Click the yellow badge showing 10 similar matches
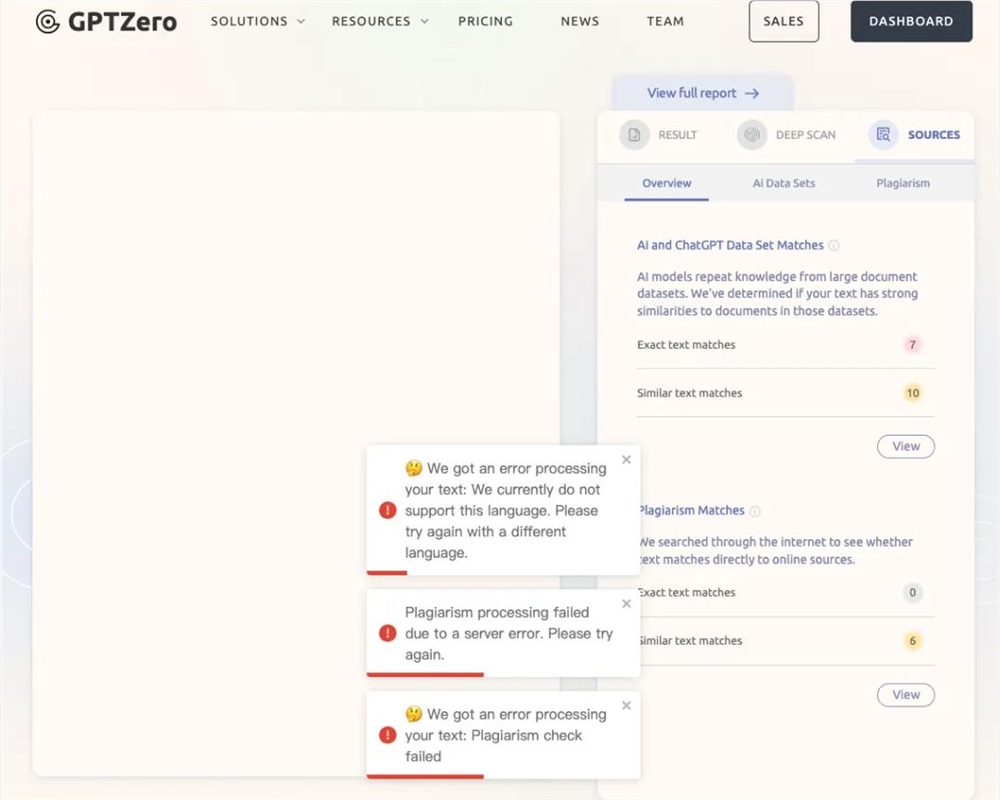Image resolution: width=1000 pixels, height=800 pixels. [x=913, y=393]
